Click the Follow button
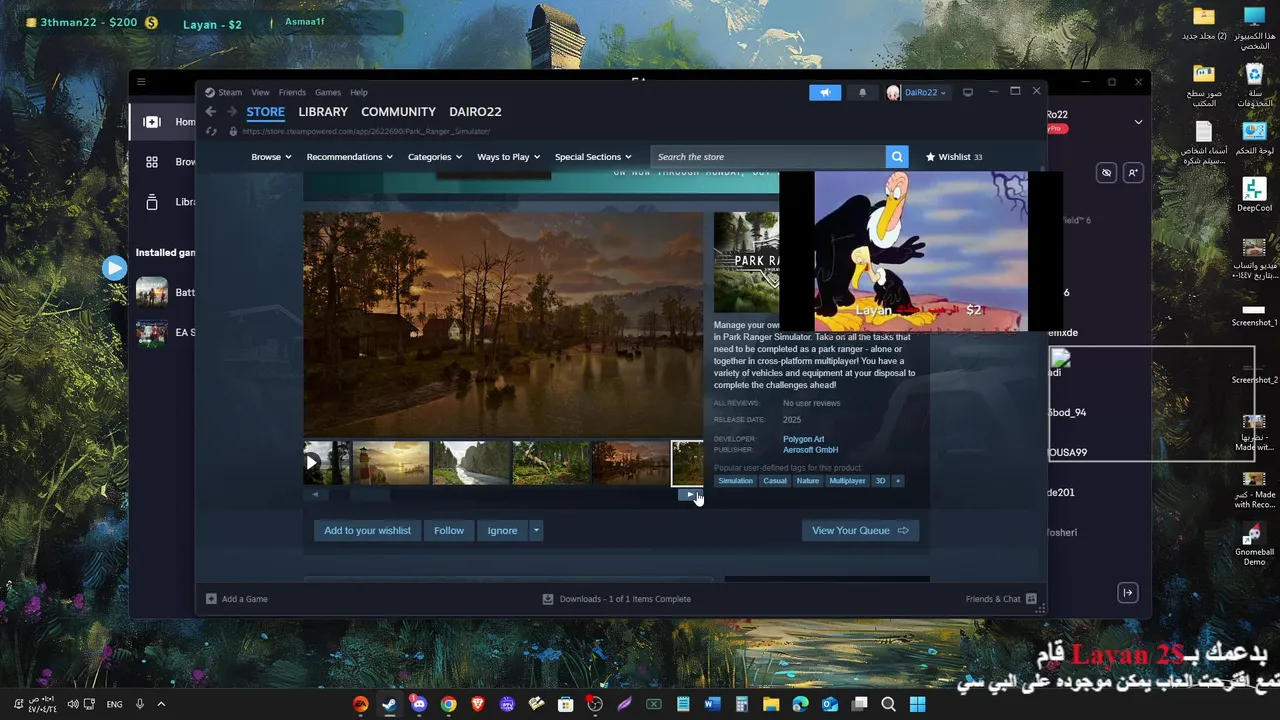This screenshot has height=720, width=1280. (x=449, y=531)
